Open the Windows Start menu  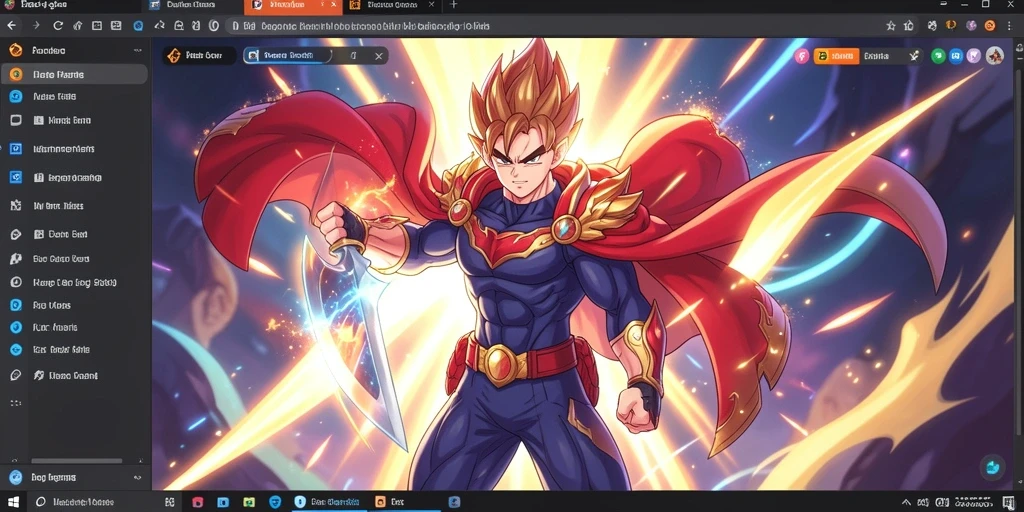pyautogui.click(x=13, y=502)
